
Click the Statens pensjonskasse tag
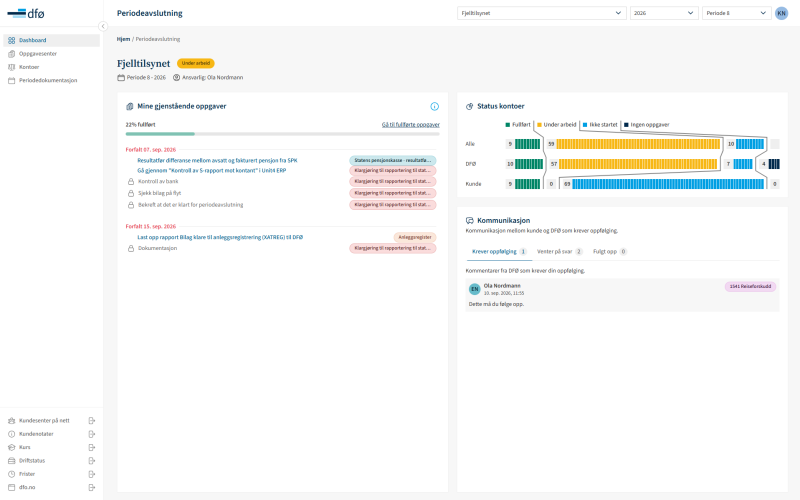pos(392,160)
